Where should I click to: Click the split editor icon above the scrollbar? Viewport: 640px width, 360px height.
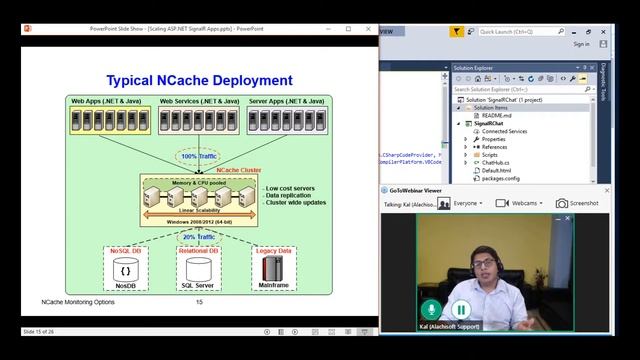(x=445, y=76)
